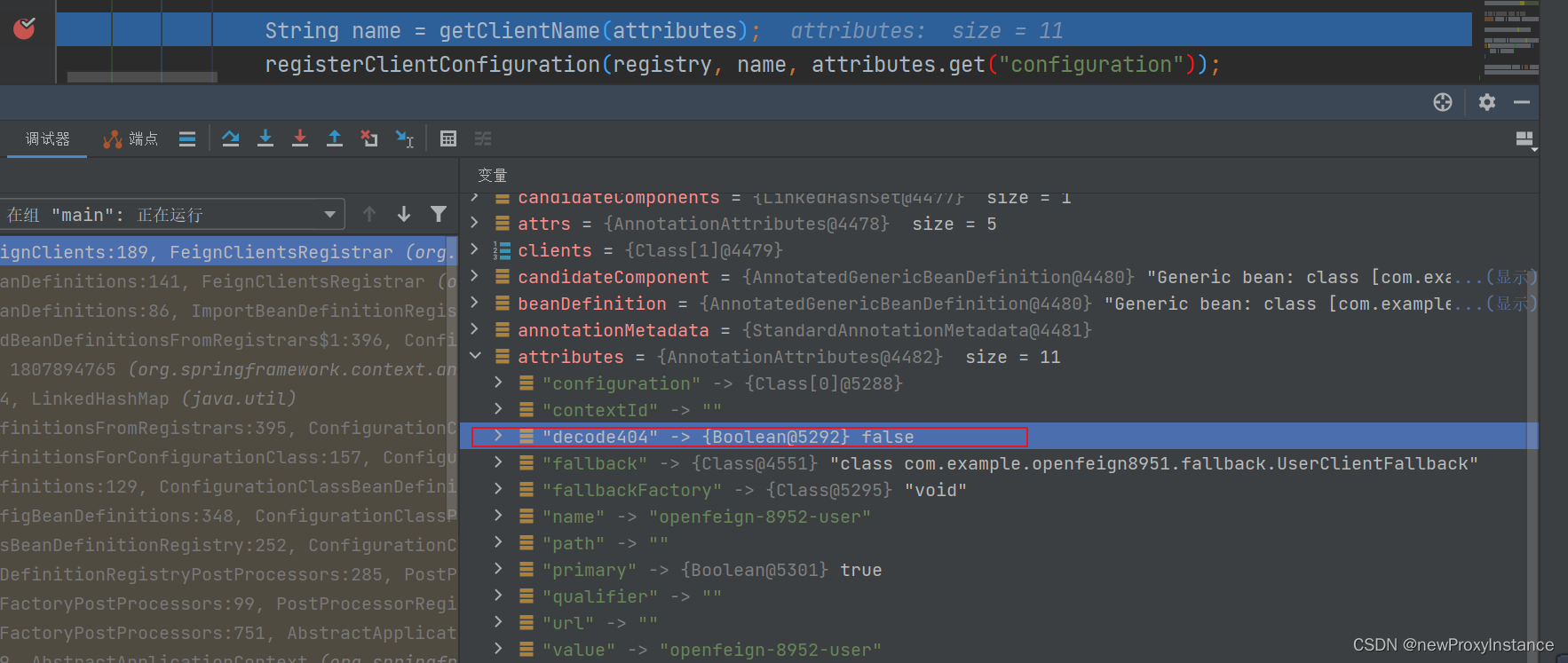Click the Step Into icon
Viewport: 1568px width, 663px height.
(x=265, y=138)
